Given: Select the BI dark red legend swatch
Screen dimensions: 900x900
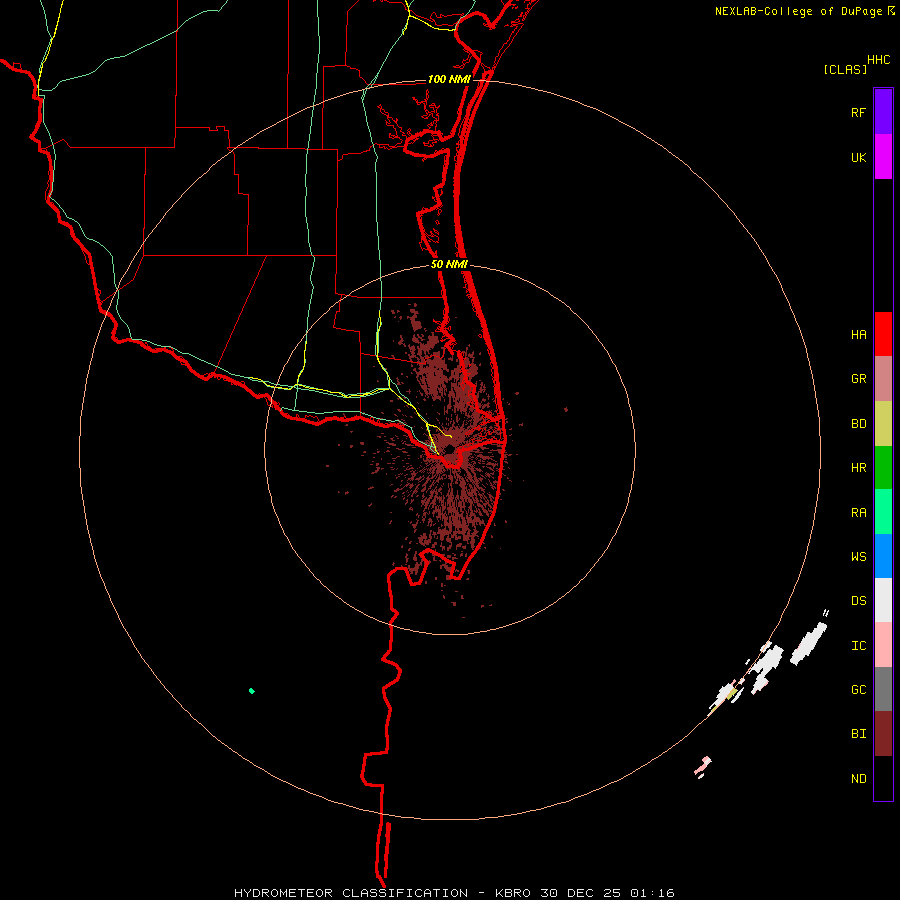Looking at the screenshot, I should pyautogui.click(x=883, y=734).
